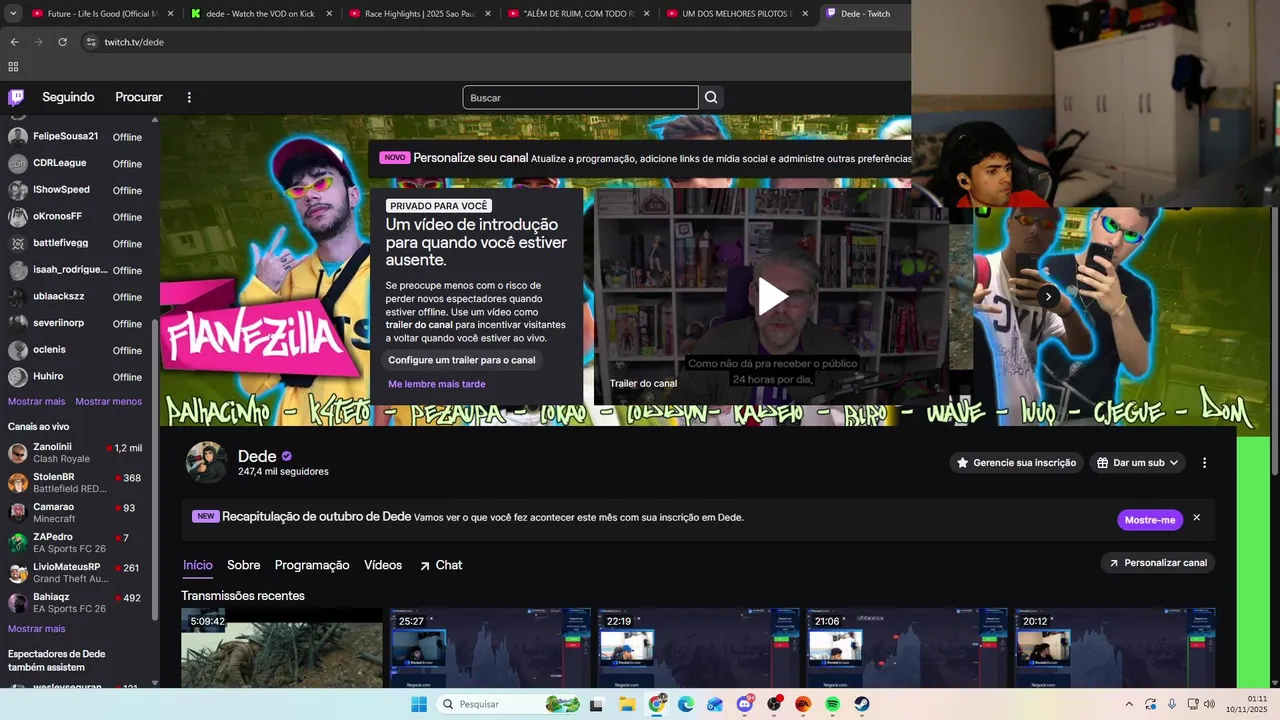Open Zanolinii live channel in sidebar

(75, 453)
